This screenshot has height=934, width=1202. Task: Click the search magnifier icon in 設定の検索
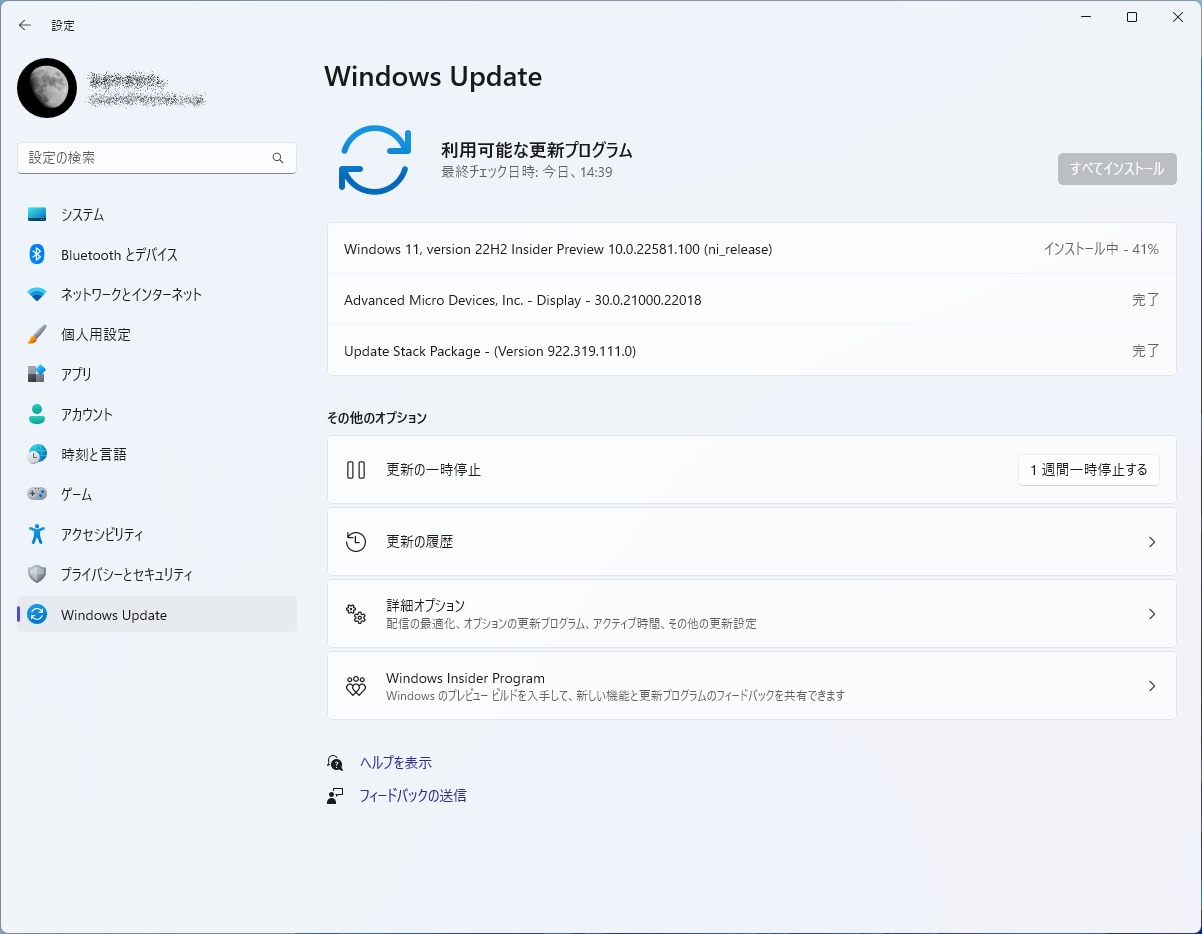[278, 158]
